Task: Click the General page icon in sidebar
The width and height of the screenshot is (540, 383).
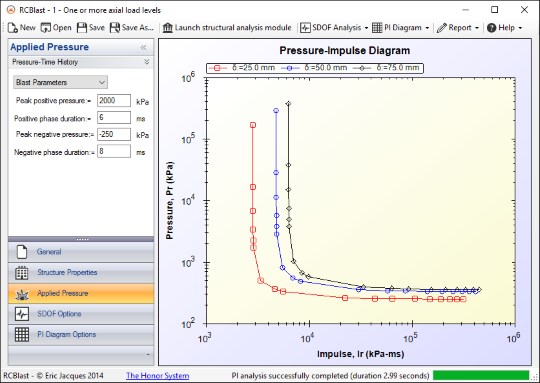Action: [x=22, y=252]
